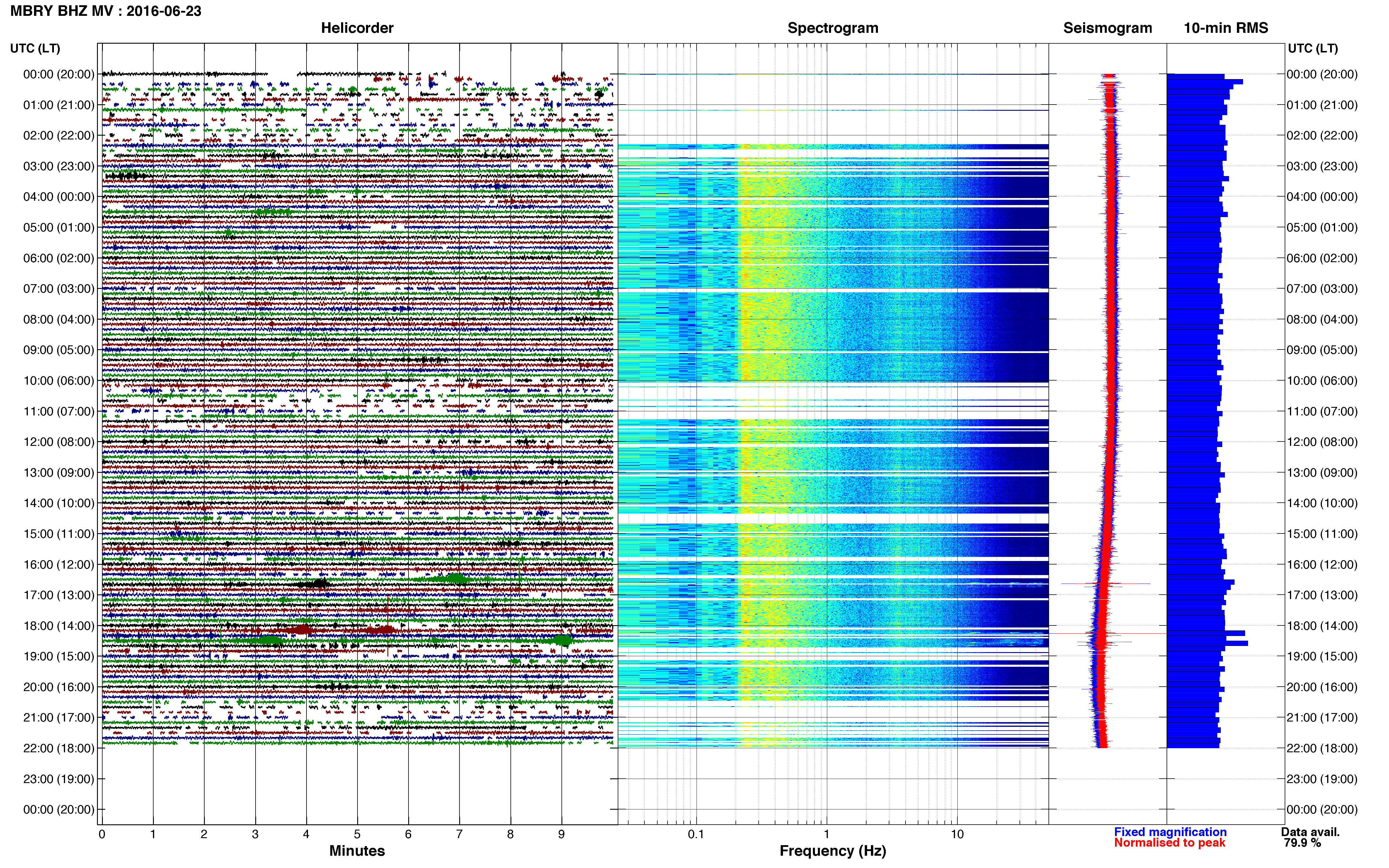Click the left '12:00 (08:00)' time label
1389x868 pixels.
[59, 442]
